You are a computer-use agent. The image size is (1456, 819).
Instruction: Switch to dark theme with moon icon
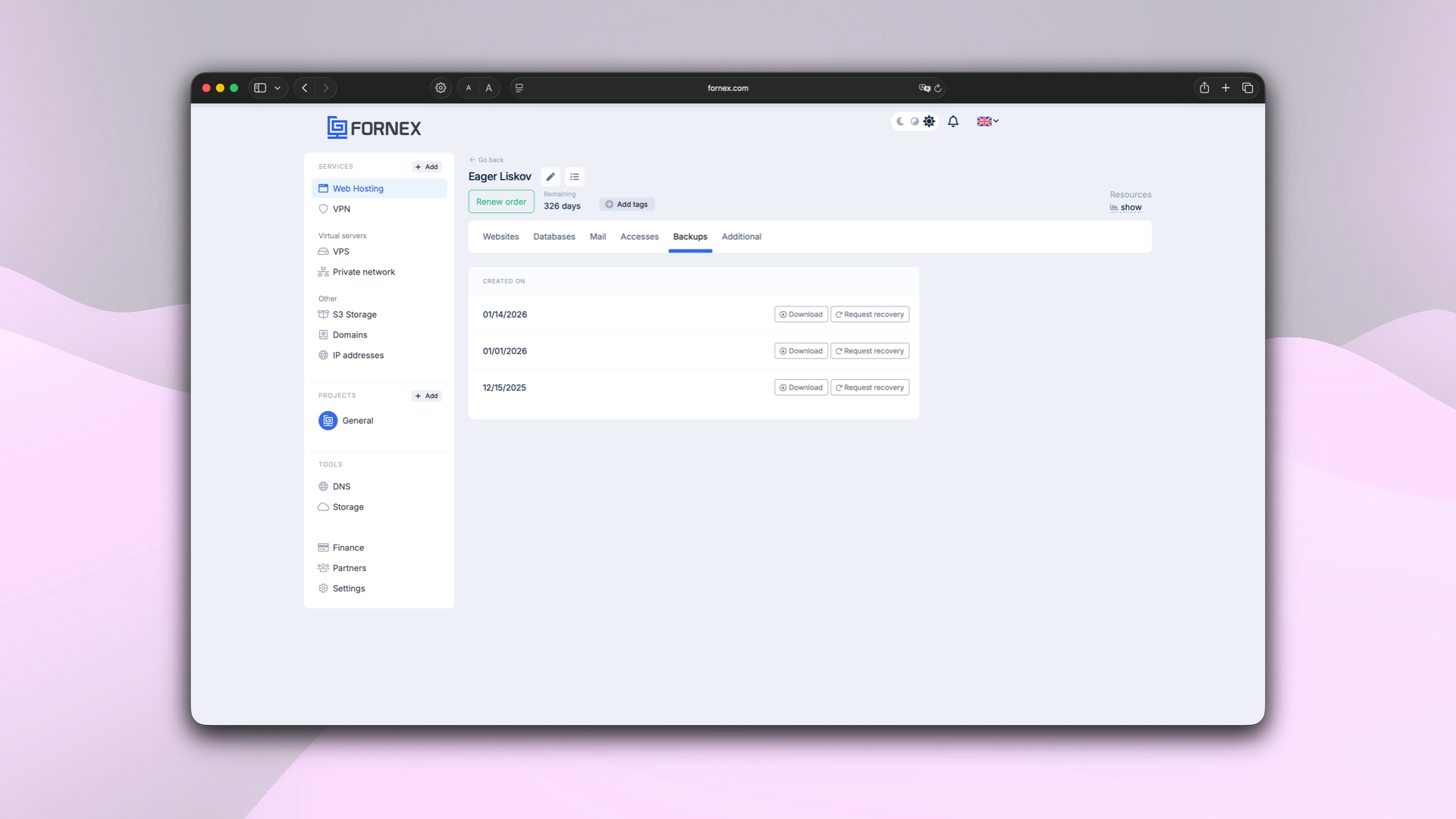[x=900, y=121]
